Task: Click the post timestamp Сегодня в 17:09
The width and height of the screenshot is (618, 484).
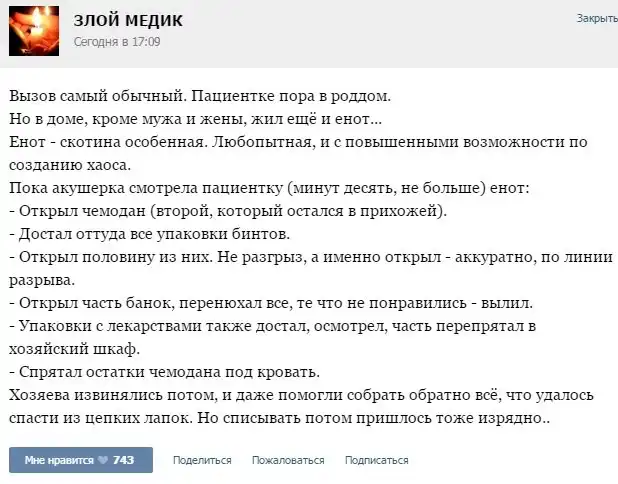Action: click(x=117, y=42)
